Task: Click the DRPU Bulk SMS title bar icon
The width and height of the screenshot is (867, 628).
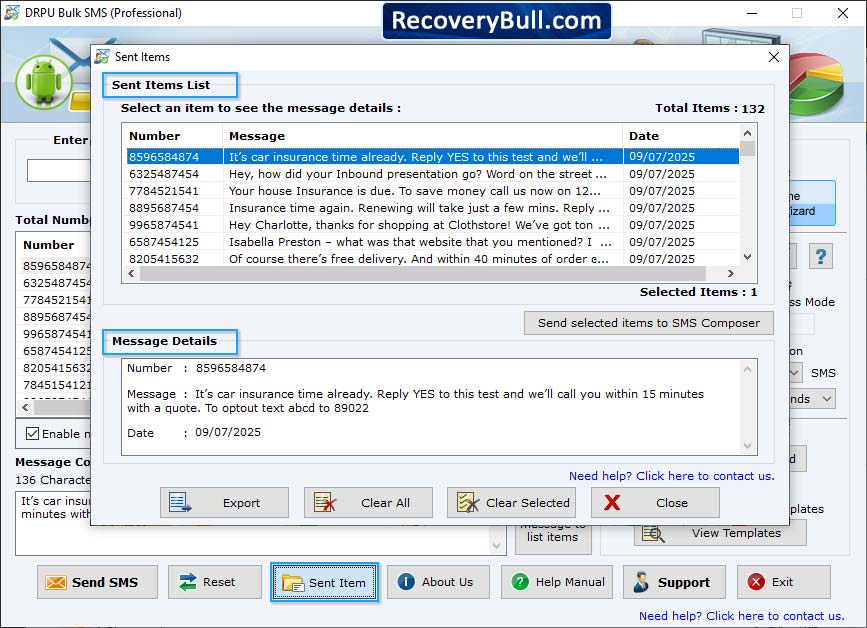Action: [x=12, y=12]
